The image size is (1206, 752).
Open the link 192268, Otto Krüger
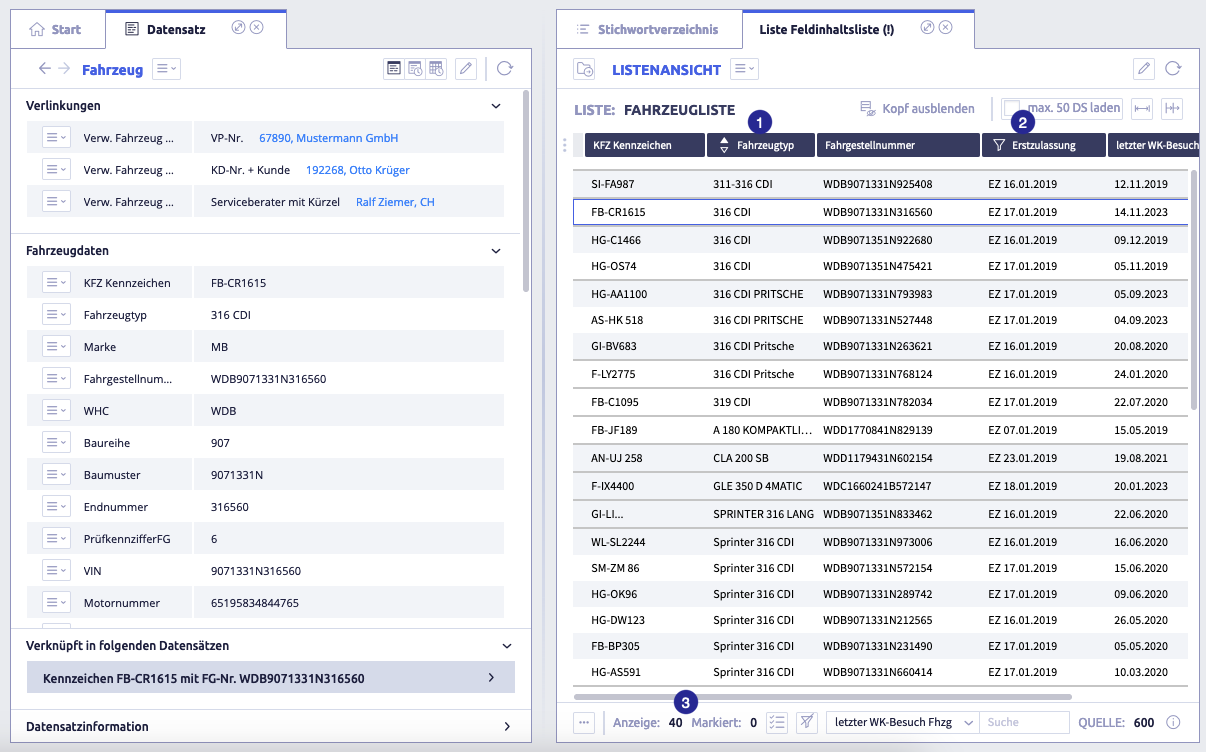[x=358, y=170]
